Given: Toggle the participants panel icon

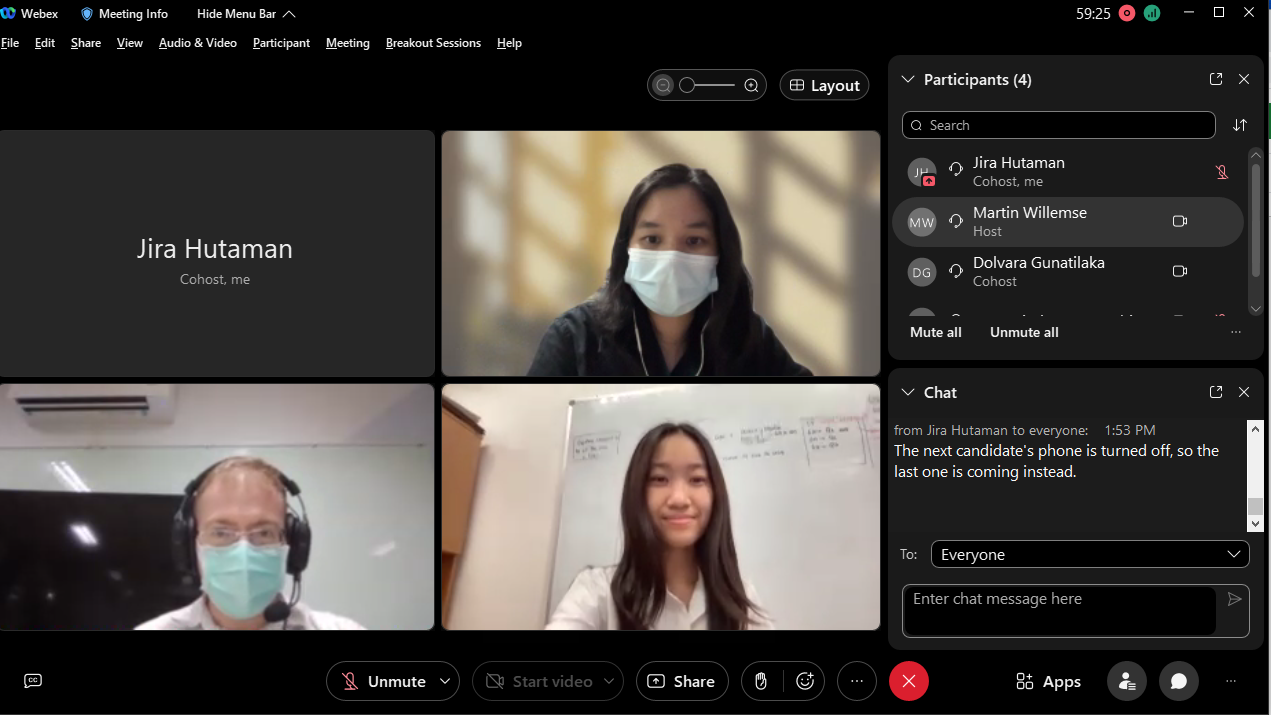Looking at the screenshot, I should tap(1127, 681).
